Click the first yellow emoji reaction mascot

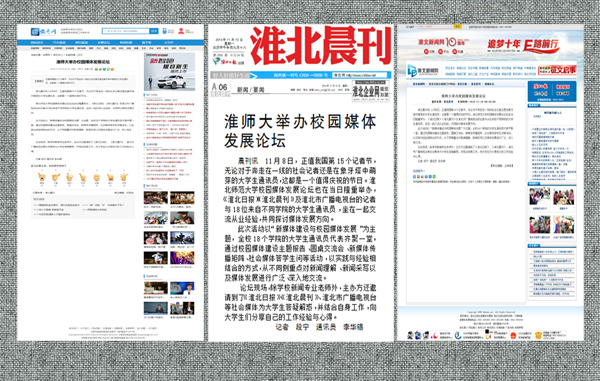pos(42,177)
